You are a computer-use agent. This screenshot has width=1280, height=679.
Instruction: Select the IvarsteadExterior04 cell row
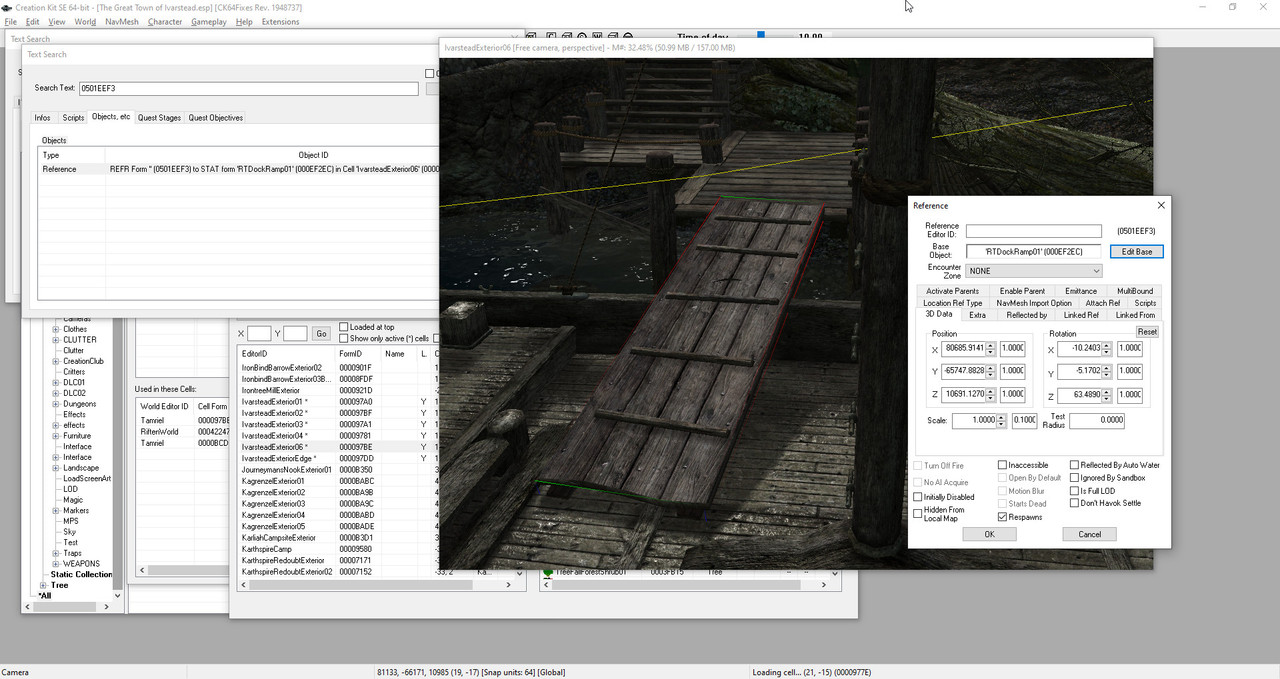pyautogui.click(x=273, y=436)
